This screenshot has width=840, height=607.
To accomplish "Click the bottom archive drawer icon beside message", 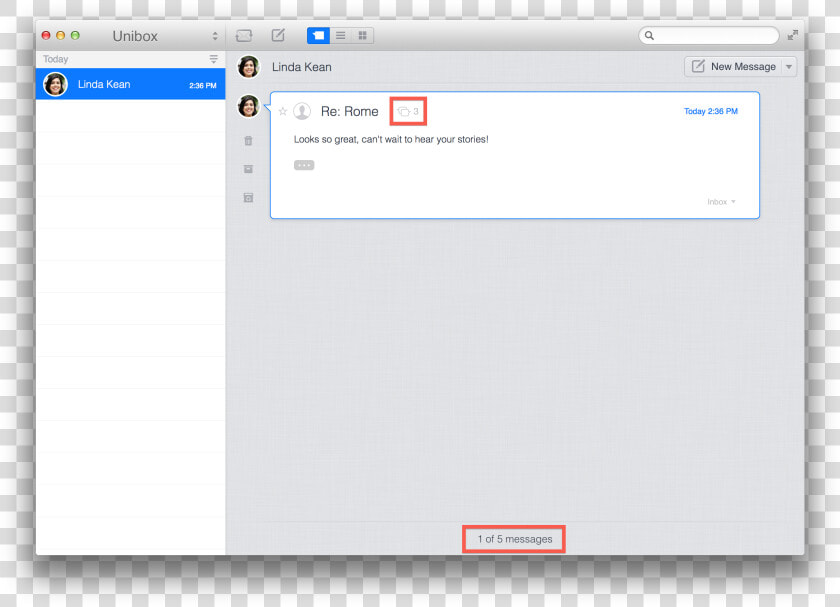I will 248,198.
